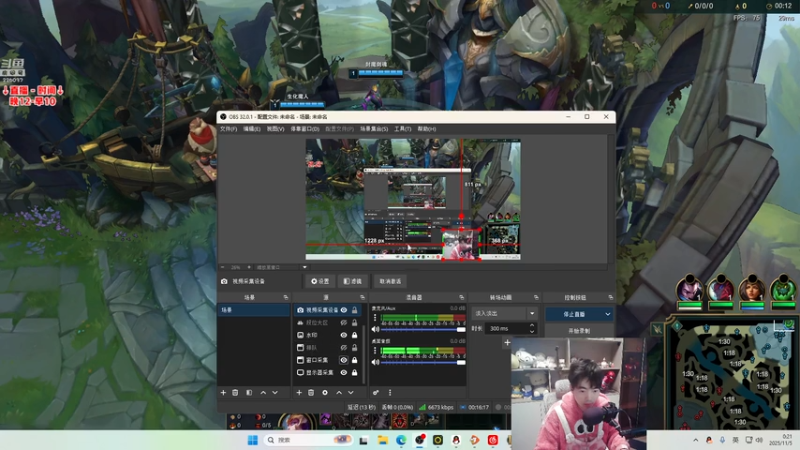Hide the 显示器采集 source with its eye icon

tap(344, 372)
